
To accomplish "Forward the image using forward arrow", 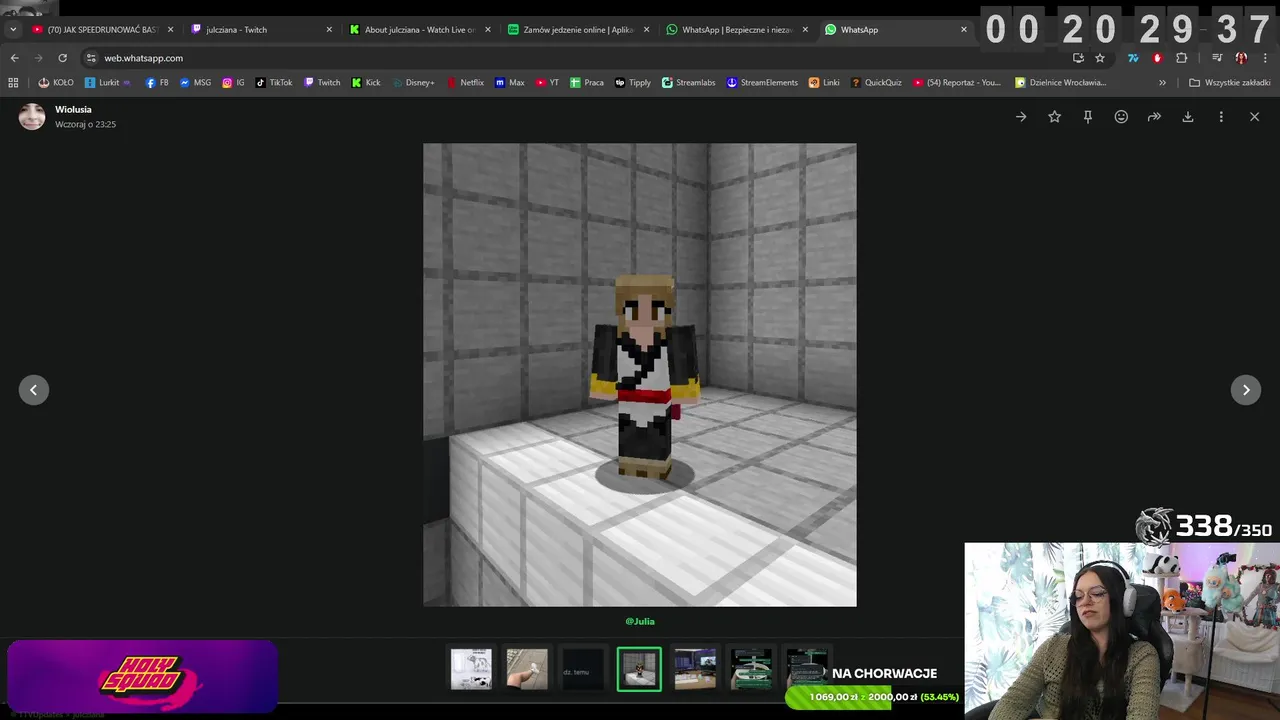I will 1154,117.
